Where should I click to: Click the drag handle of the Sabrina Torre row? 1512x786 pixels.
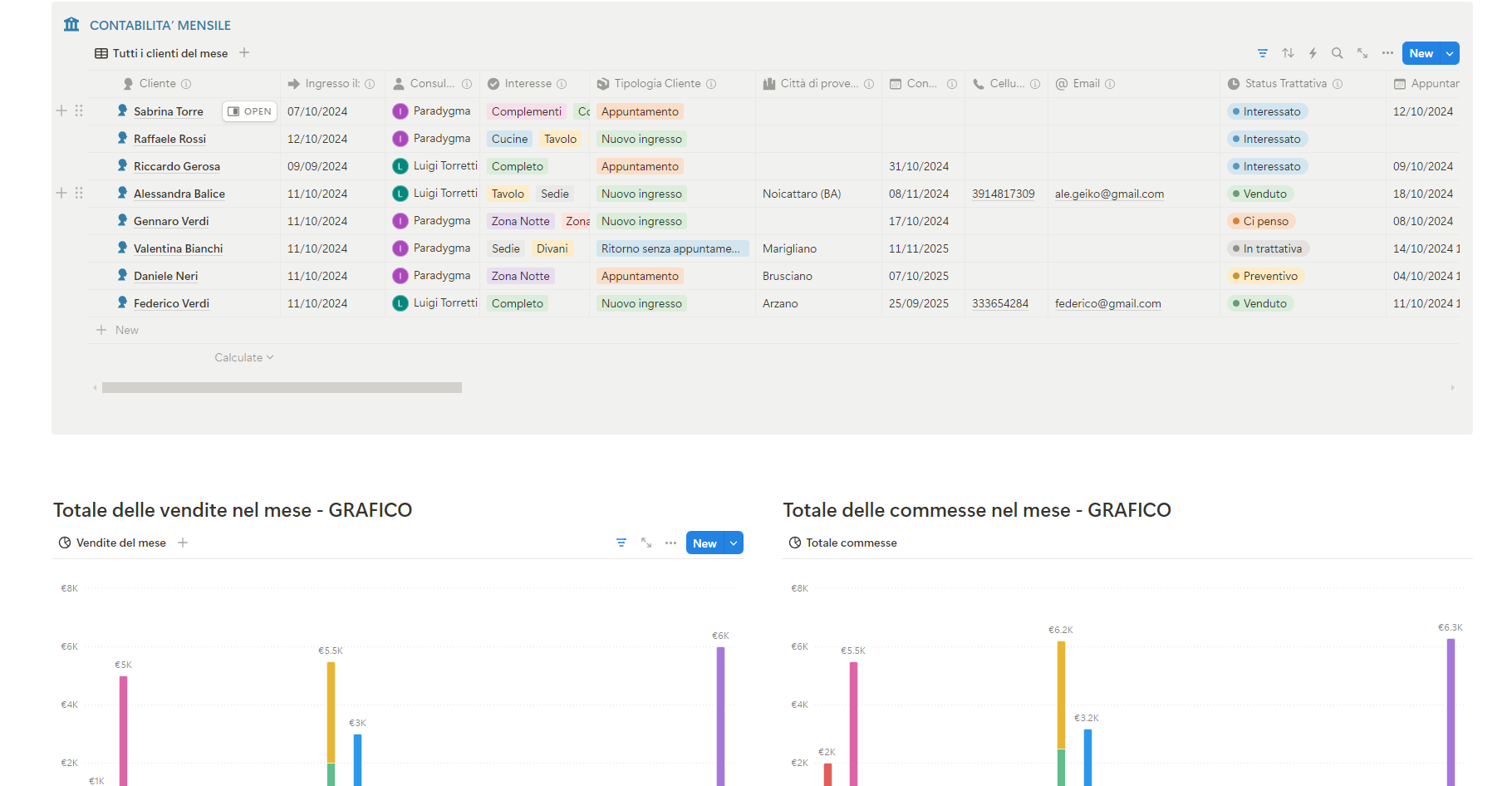coord(79,111)
